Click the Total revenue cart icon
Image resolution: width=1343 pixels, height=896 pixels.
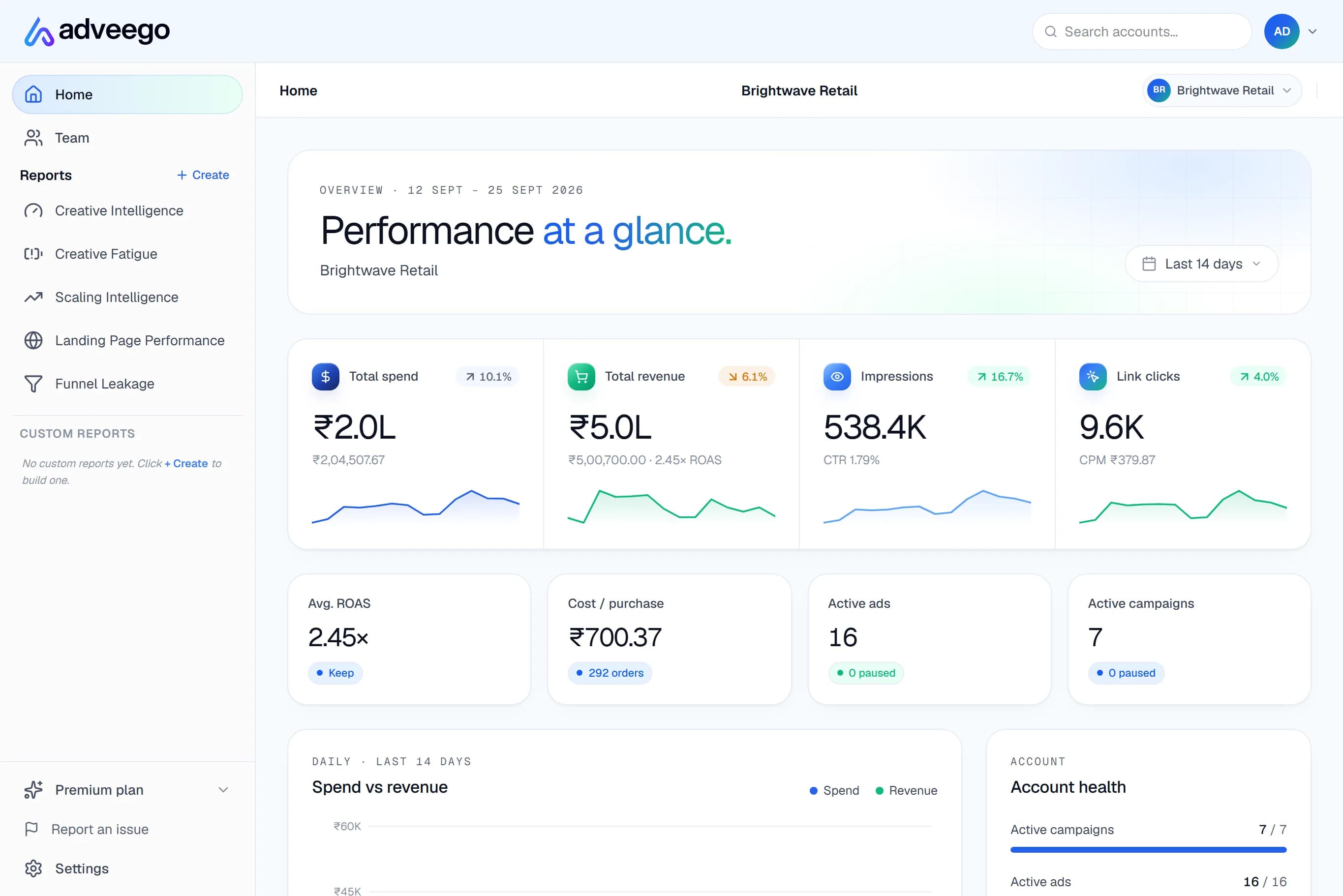click(x=581, y=377)
